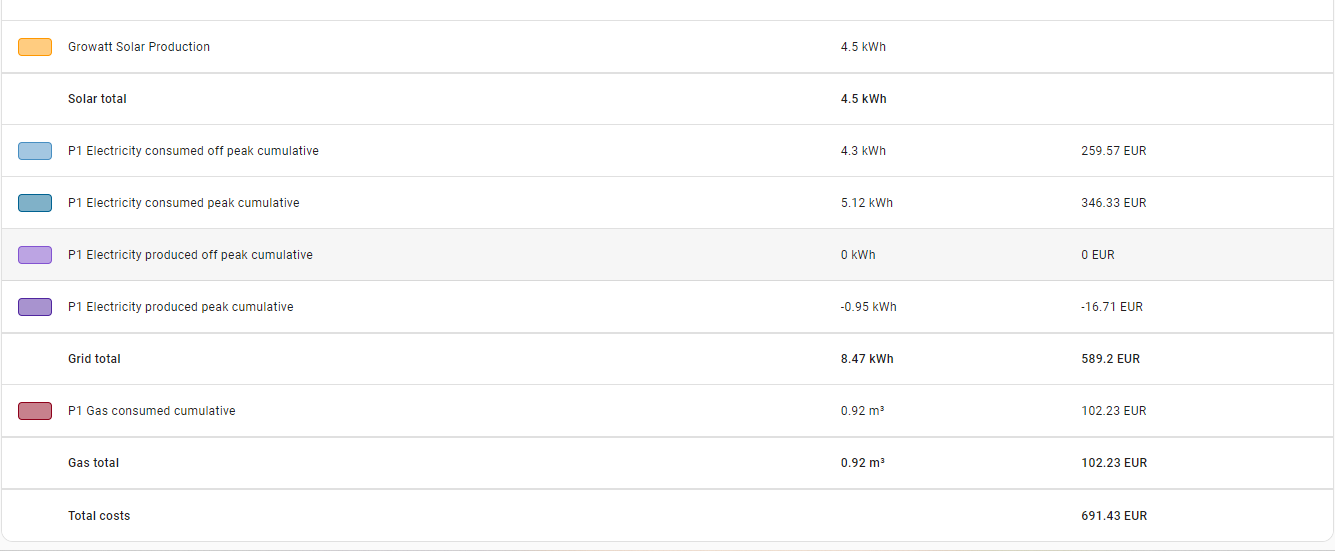Screen dimensions: 1335x551
Task: Click the orange Growatt Solar Production swatch
Action: pyautogui.click(x=35, y=47)
